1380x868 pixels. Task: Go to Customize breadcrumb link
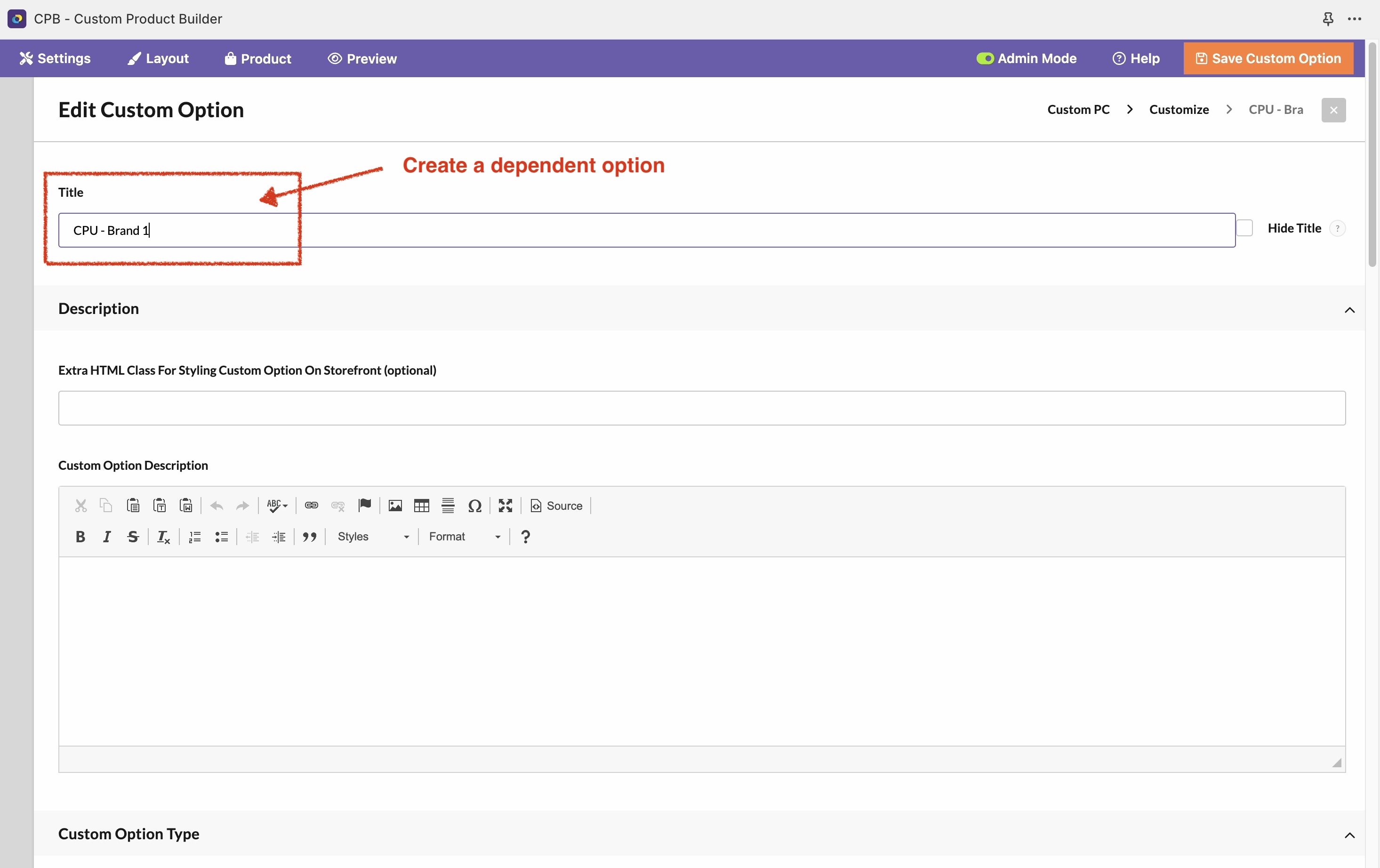coord(1179,110)
